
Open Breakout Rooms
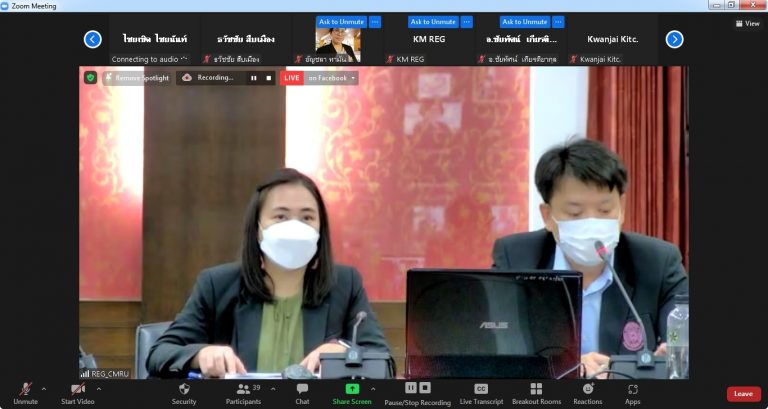tap(536, 392)
